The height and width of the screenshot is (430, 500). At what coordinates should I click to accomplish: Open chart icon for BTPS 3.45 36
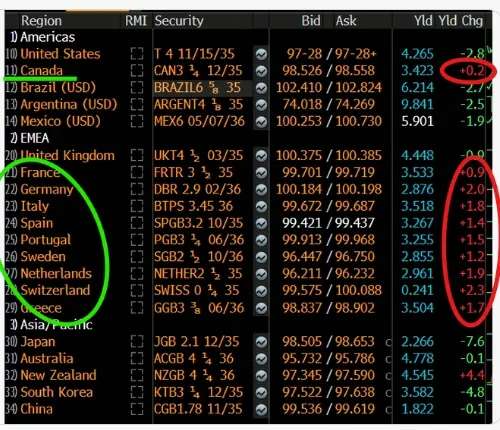pos(261,206)
